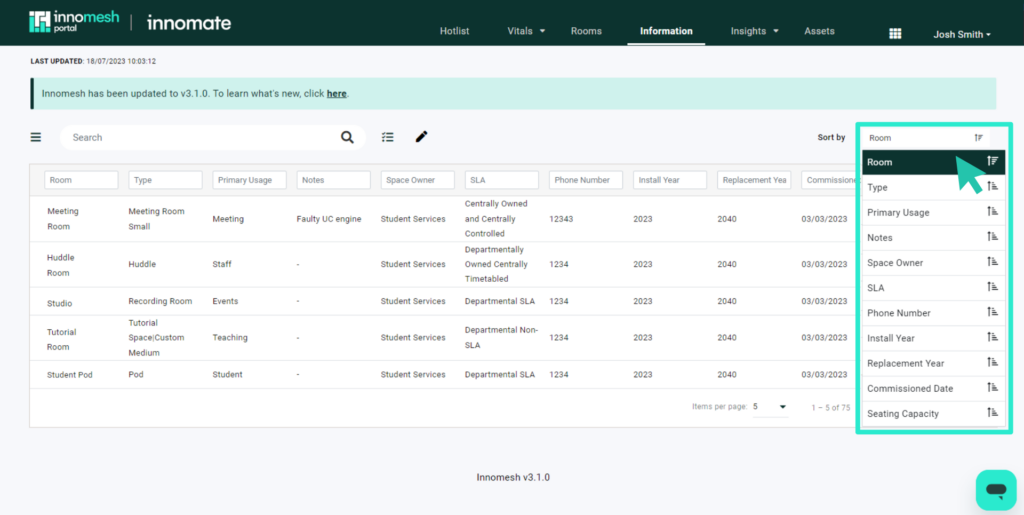Click the Space Owner filter field
This screenshot has width=1024, height=515.
click(x=418, y=180)
